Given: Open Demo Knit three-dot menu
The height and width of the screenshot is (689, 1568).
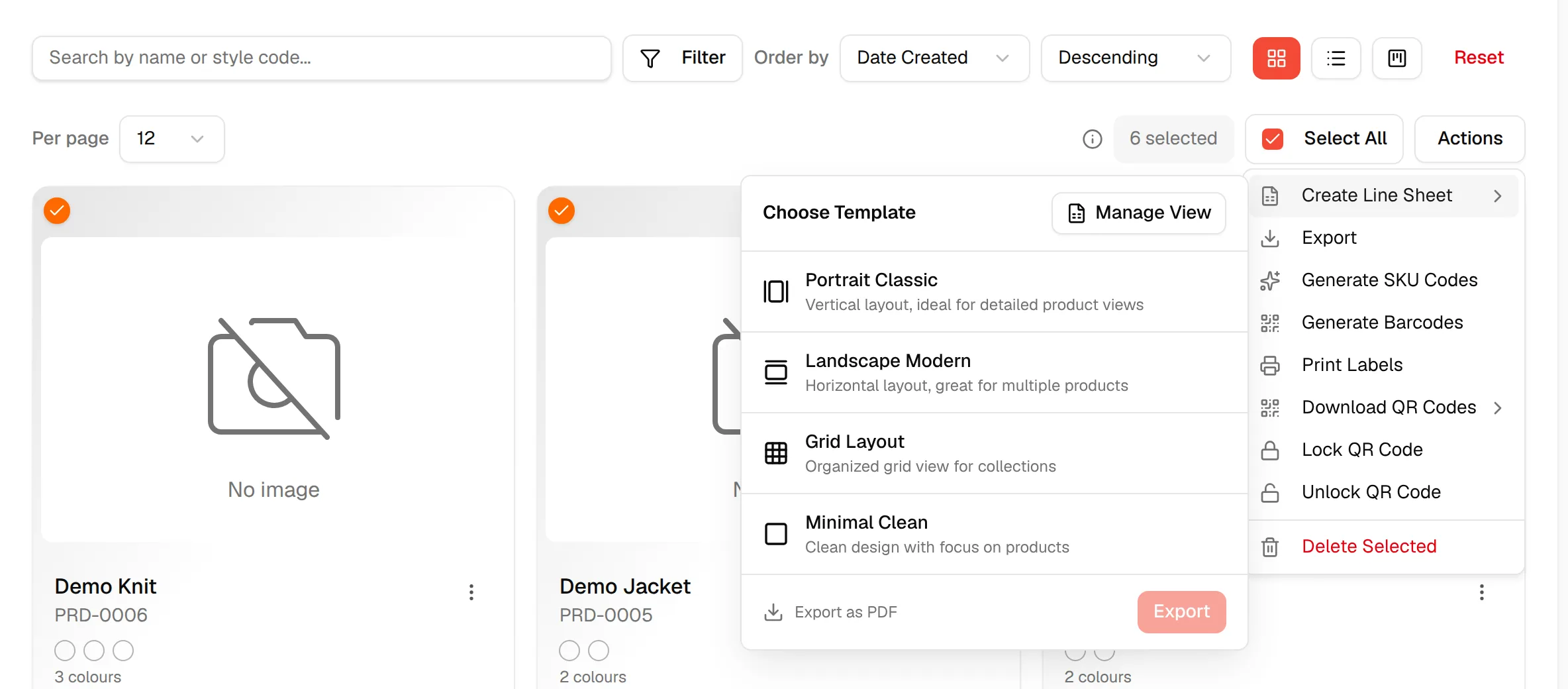Looking at the screenshot, I should coord(471,592).
